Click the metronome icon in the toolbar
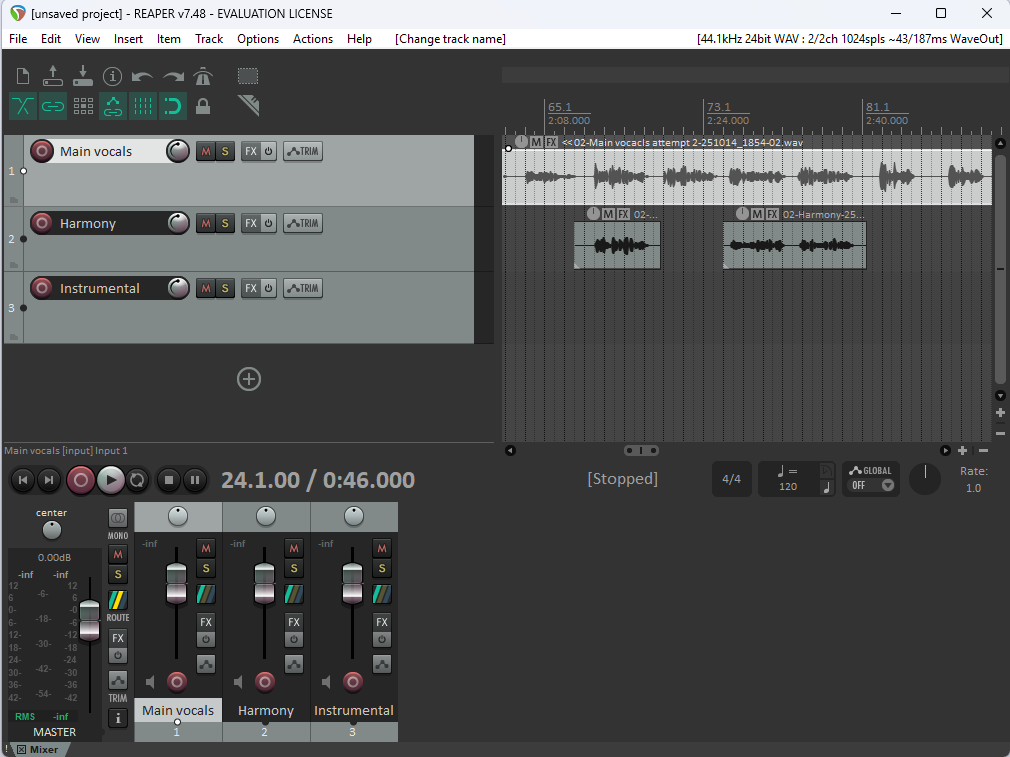 (x=203, y=77)
